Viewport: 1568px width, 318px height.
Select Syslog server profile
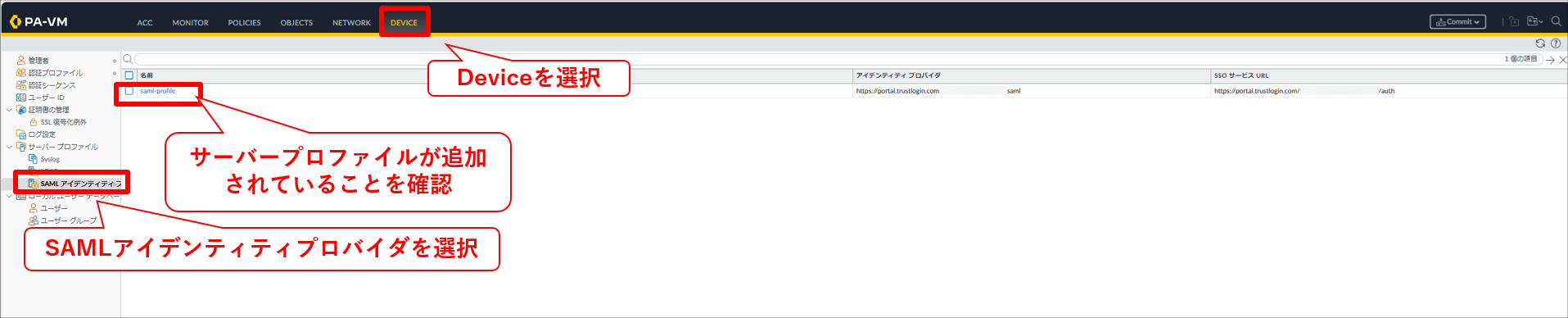[50, 159]
